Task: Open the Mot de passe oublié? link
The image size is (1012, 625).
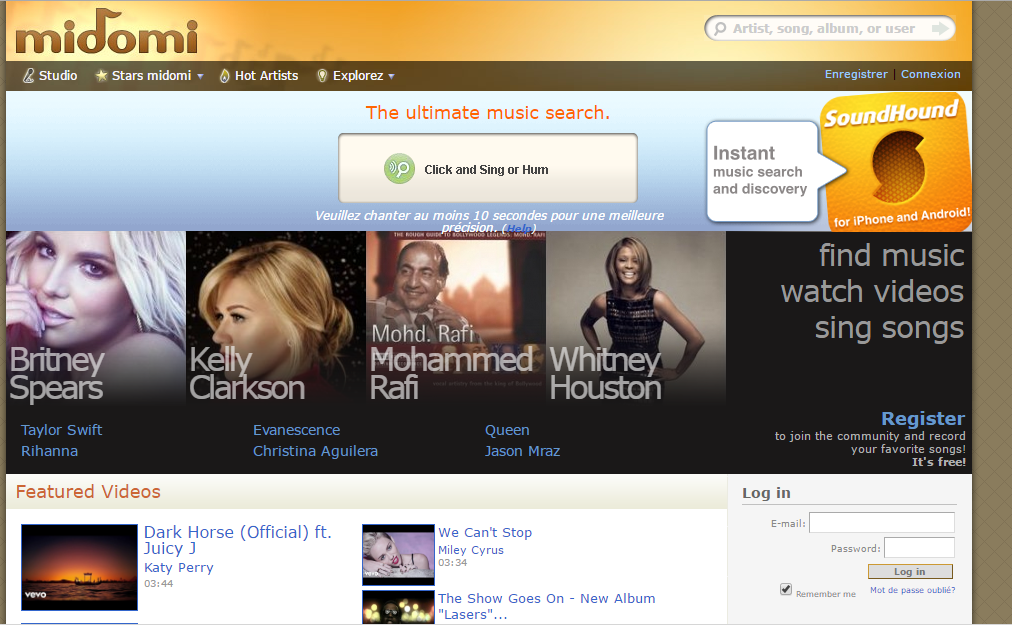Action: 912,590
